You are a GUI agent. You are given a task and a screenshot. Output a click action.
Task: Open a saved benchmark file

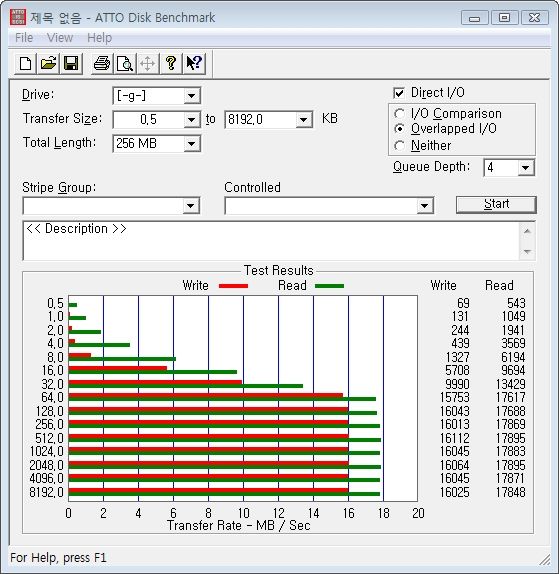(48, 64)
